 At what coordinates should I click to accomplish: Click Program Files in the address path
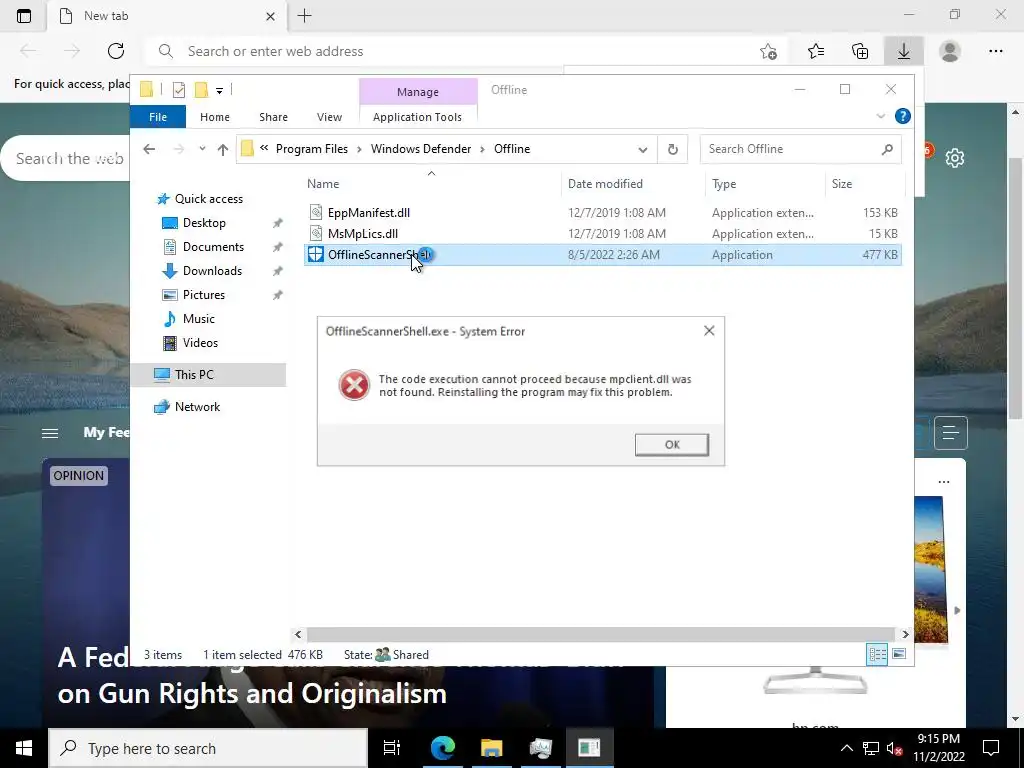tap(312, 149)
